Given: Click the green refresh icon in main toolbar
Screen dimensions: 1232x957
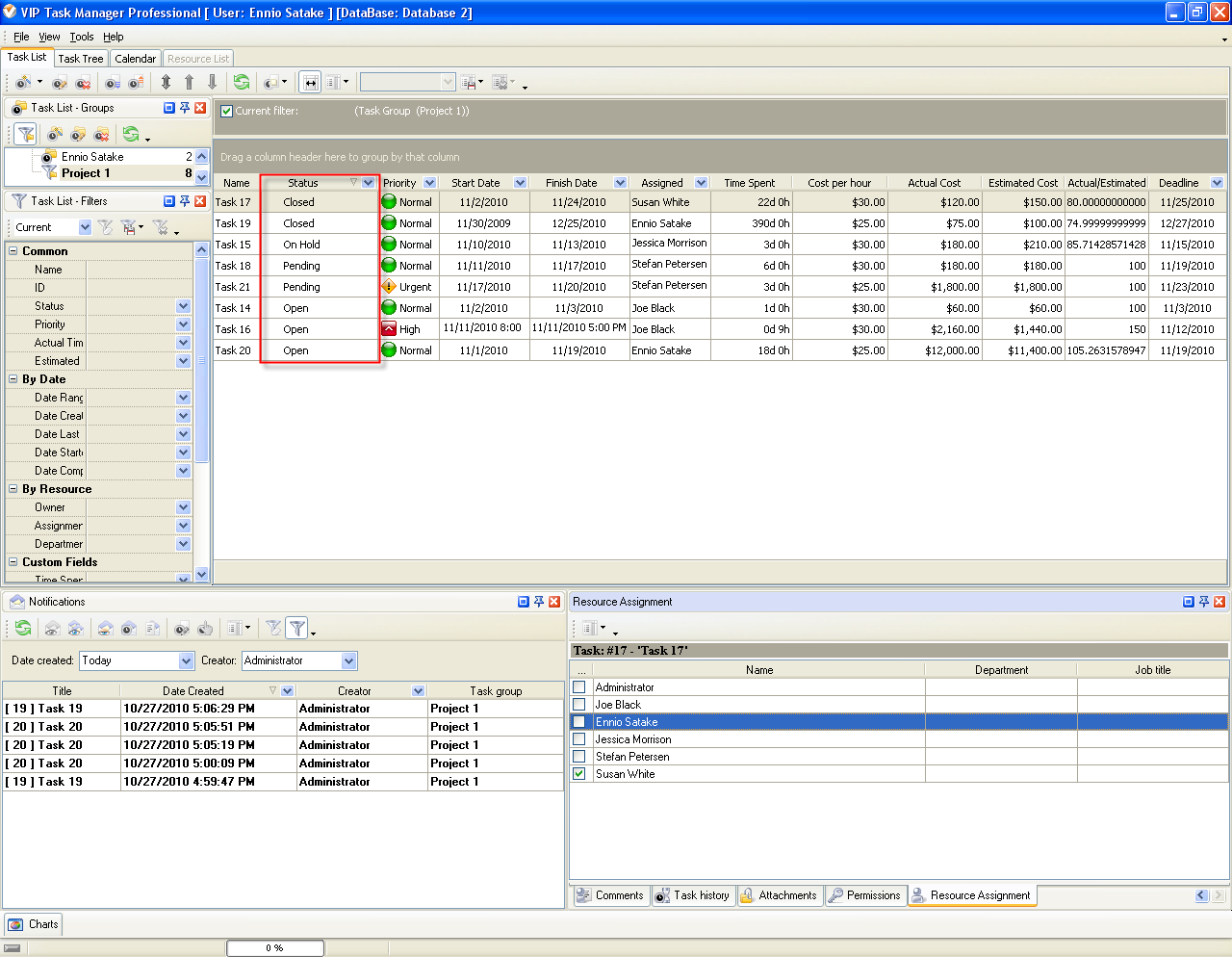Looking at the screenshot, I should click(x=242, y=83).
